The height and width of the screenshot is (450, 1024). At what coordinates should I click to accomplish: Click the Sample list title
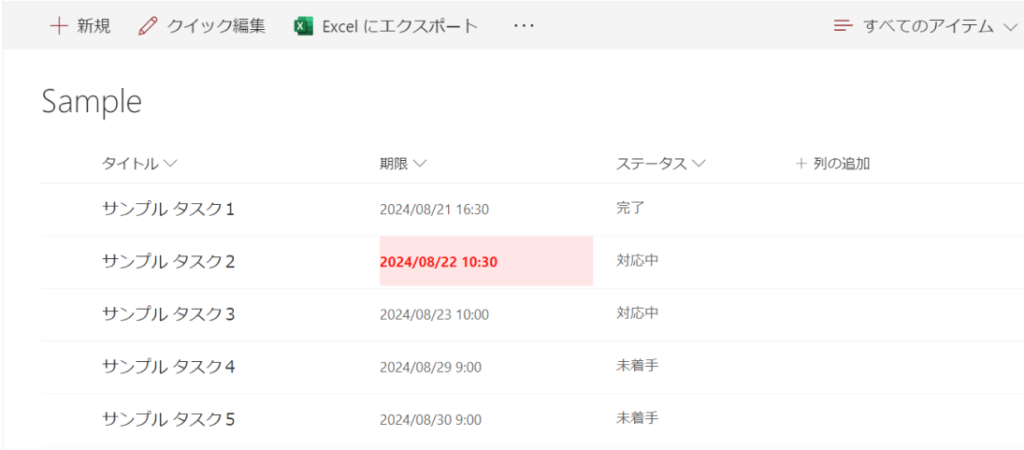point(92,101)
